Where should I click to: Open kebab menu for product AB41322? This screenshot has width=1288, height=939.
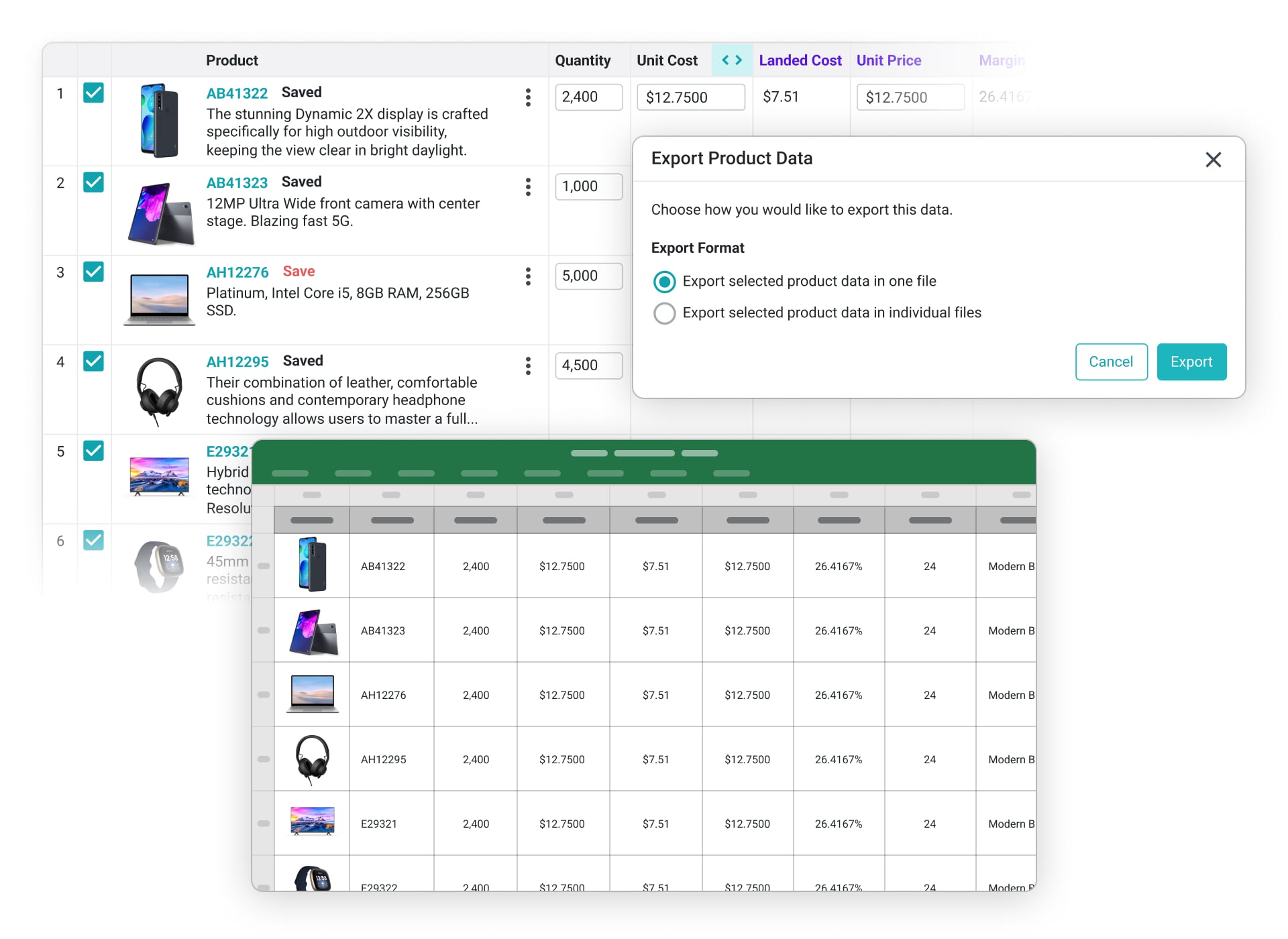(528, 97)
